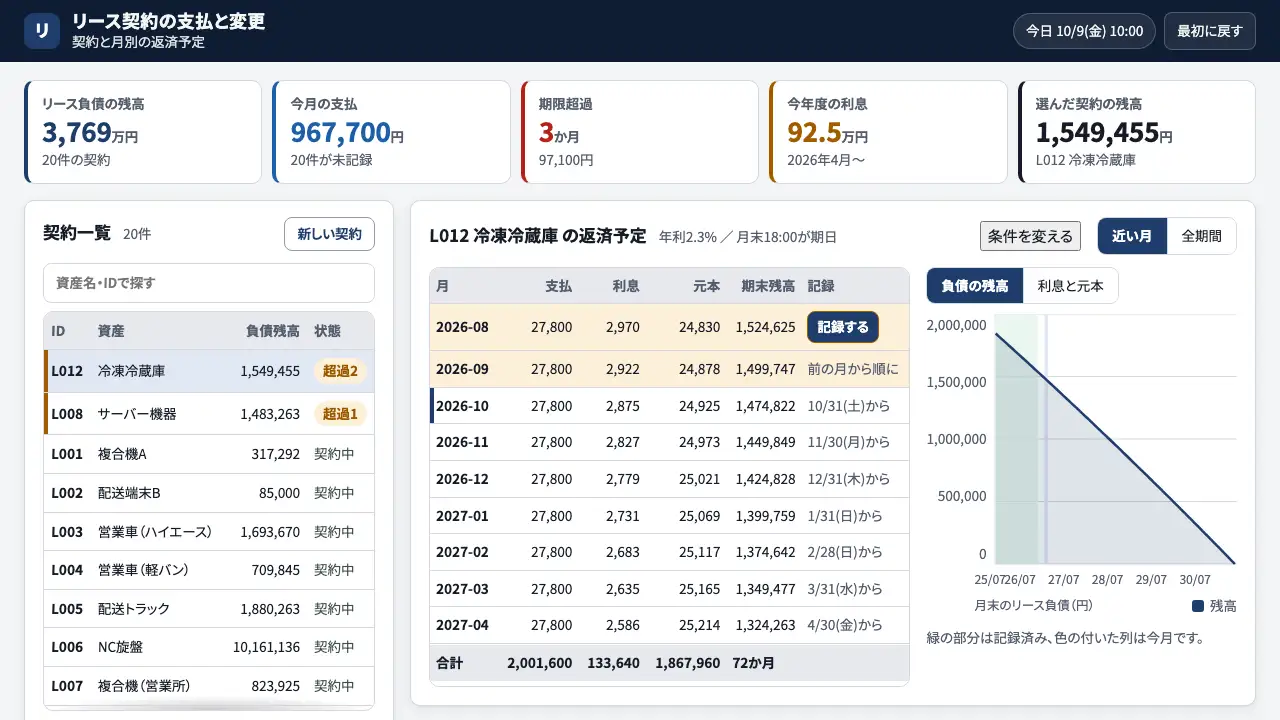Viewport: 1280px width, 720px height.
Task: Click the 合計 totals row label
Action: pyautogui.click(x=450, y=663)
